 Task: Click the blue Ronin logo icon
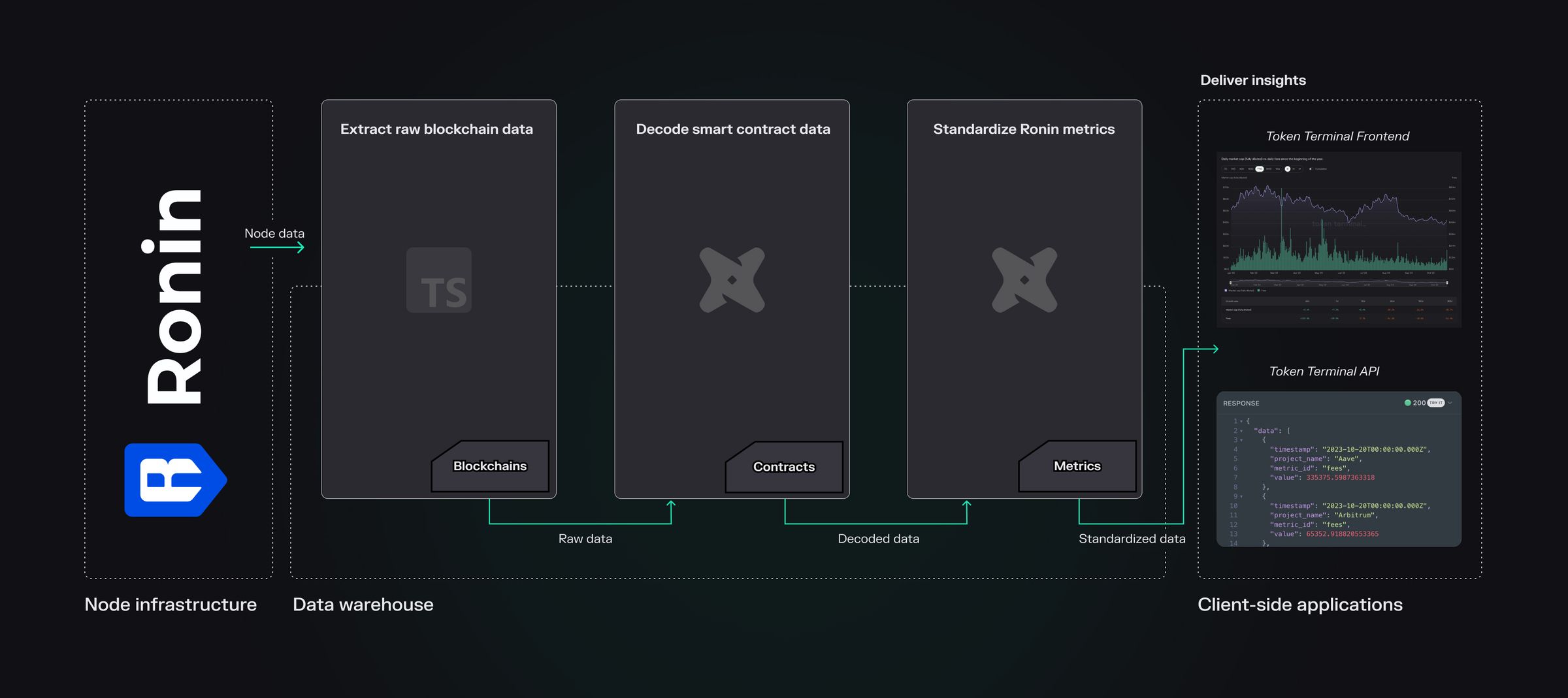point(175,480)
